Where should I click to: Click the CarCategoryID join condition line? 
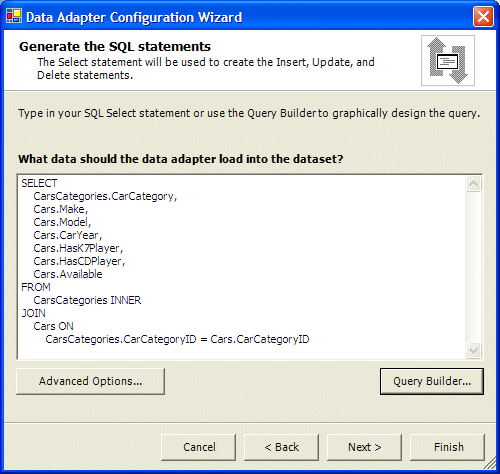177,339
